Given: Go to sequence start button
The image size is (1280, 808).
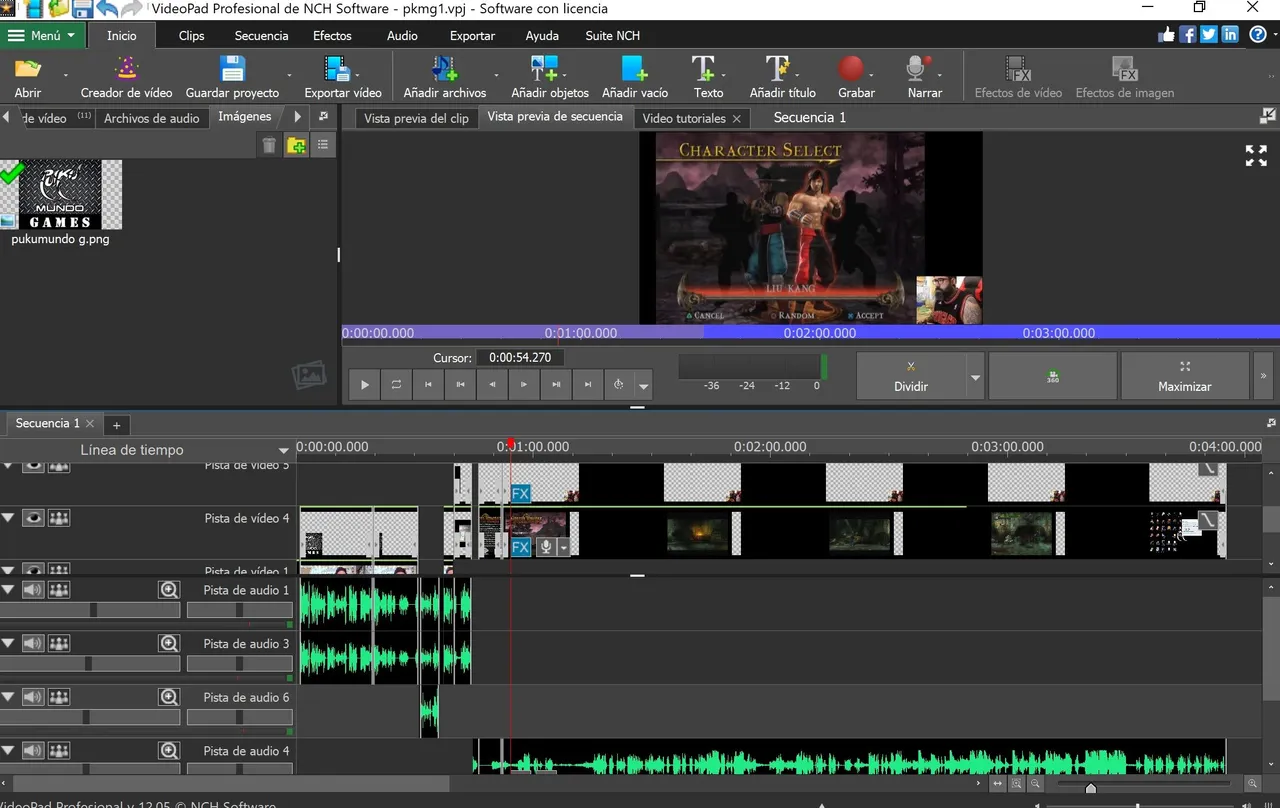Looking at the screenshot, I should click(x=428, y=384).
